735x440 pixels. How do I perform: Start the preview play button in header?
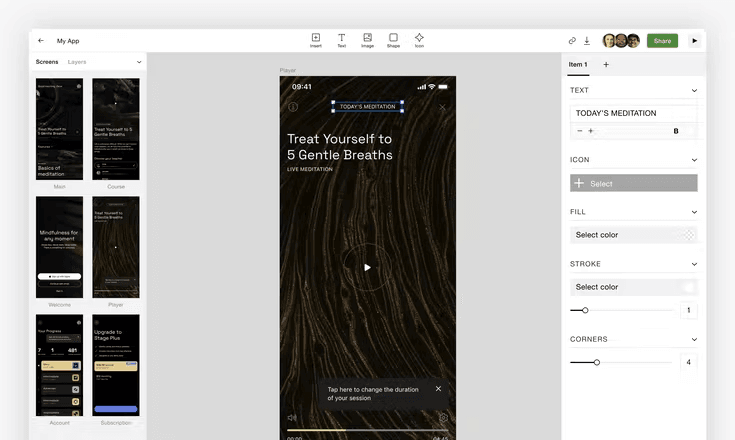pos(695,41)
